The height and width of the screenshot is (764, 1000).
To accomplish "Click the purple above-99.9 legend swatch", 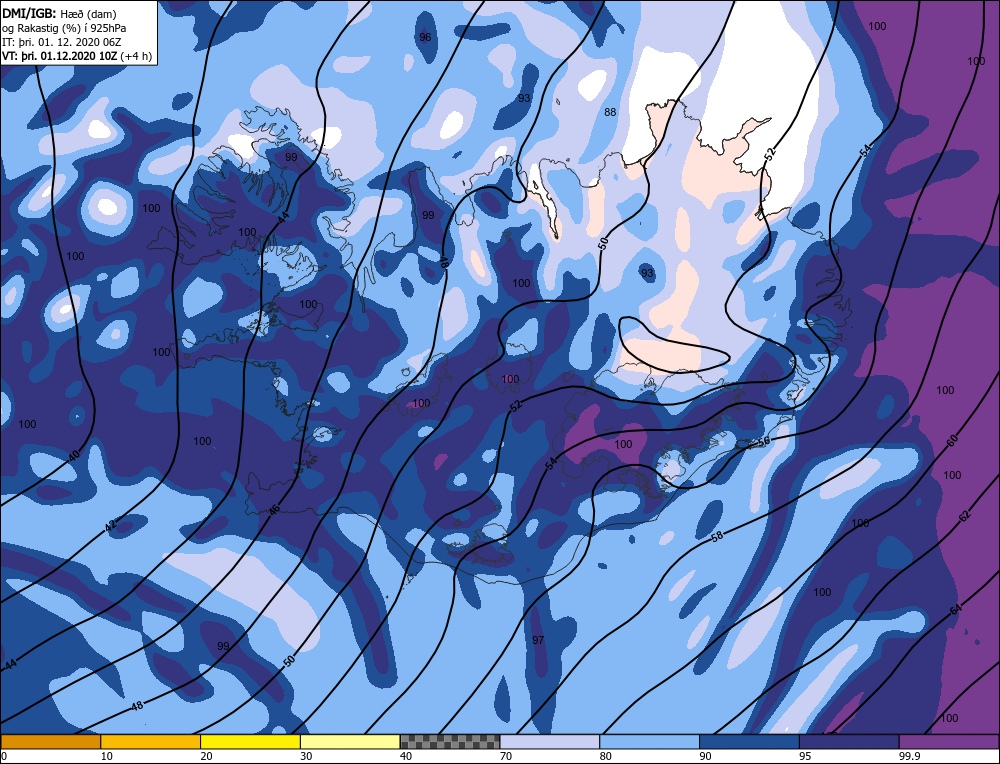I will pos(949,742).
